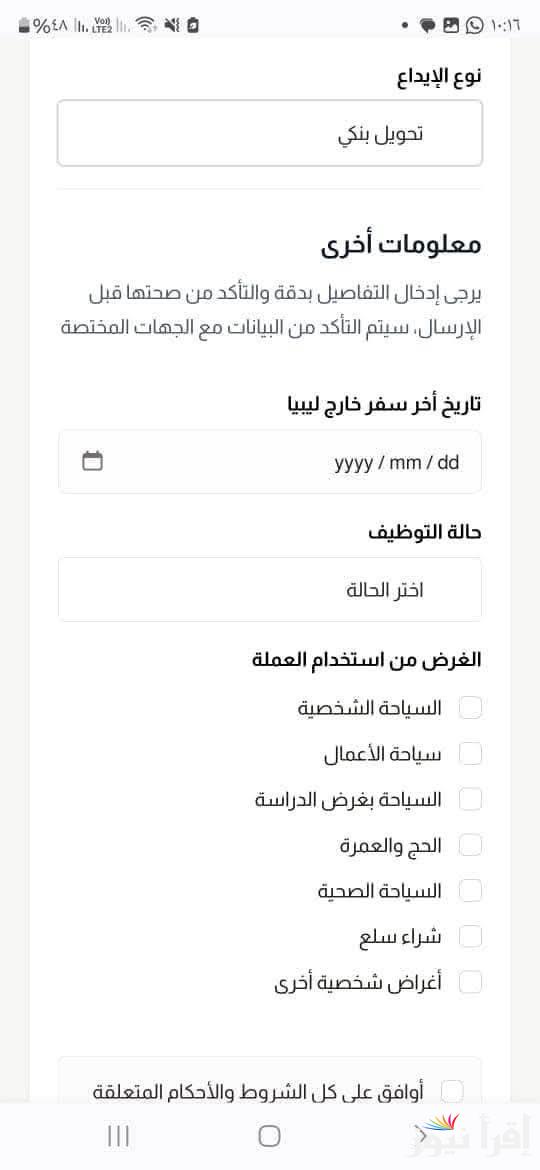Expand the حالة التوظيف dropdown اختر الحالة
Viewport: 540px width, 1170px height.
[270, 589]
